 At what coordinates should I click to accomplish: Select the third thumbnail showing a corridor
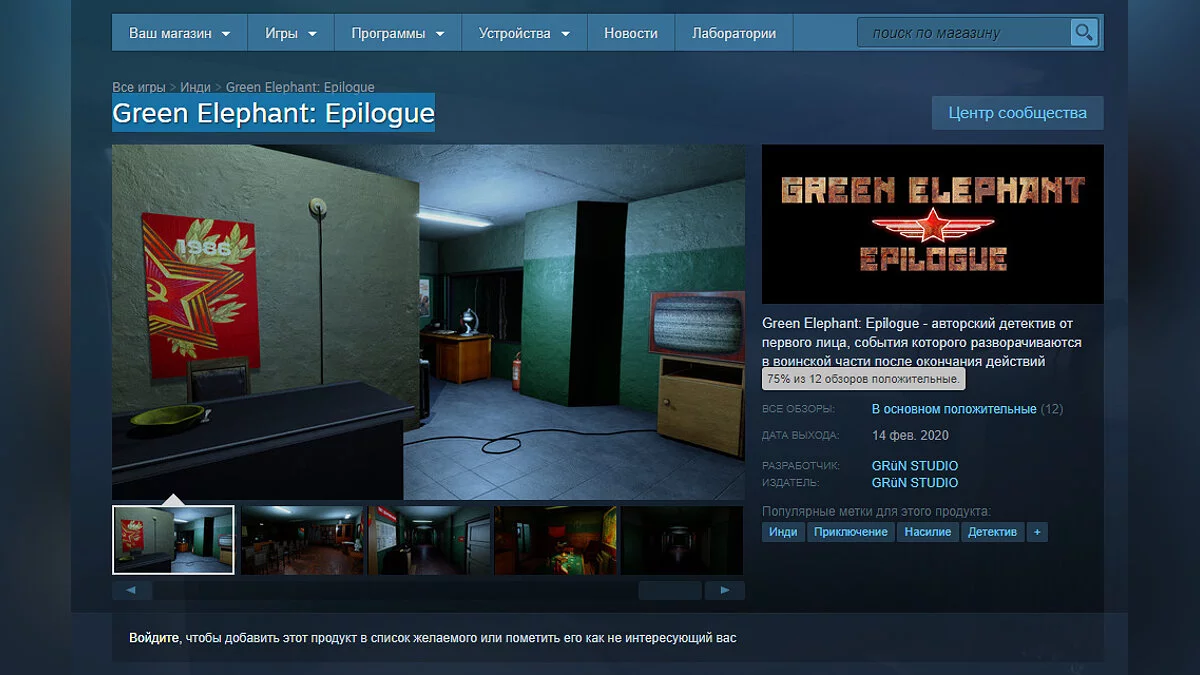click(x=430, y=540)
